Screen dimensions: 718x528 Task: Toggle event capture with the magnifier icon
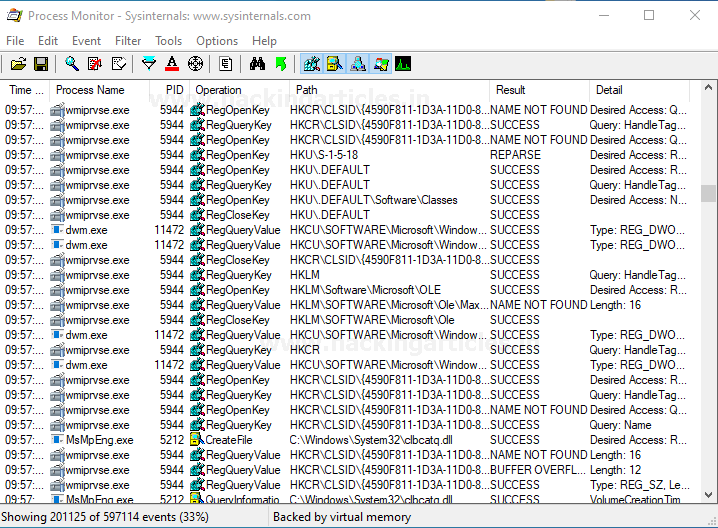(72, 64)
